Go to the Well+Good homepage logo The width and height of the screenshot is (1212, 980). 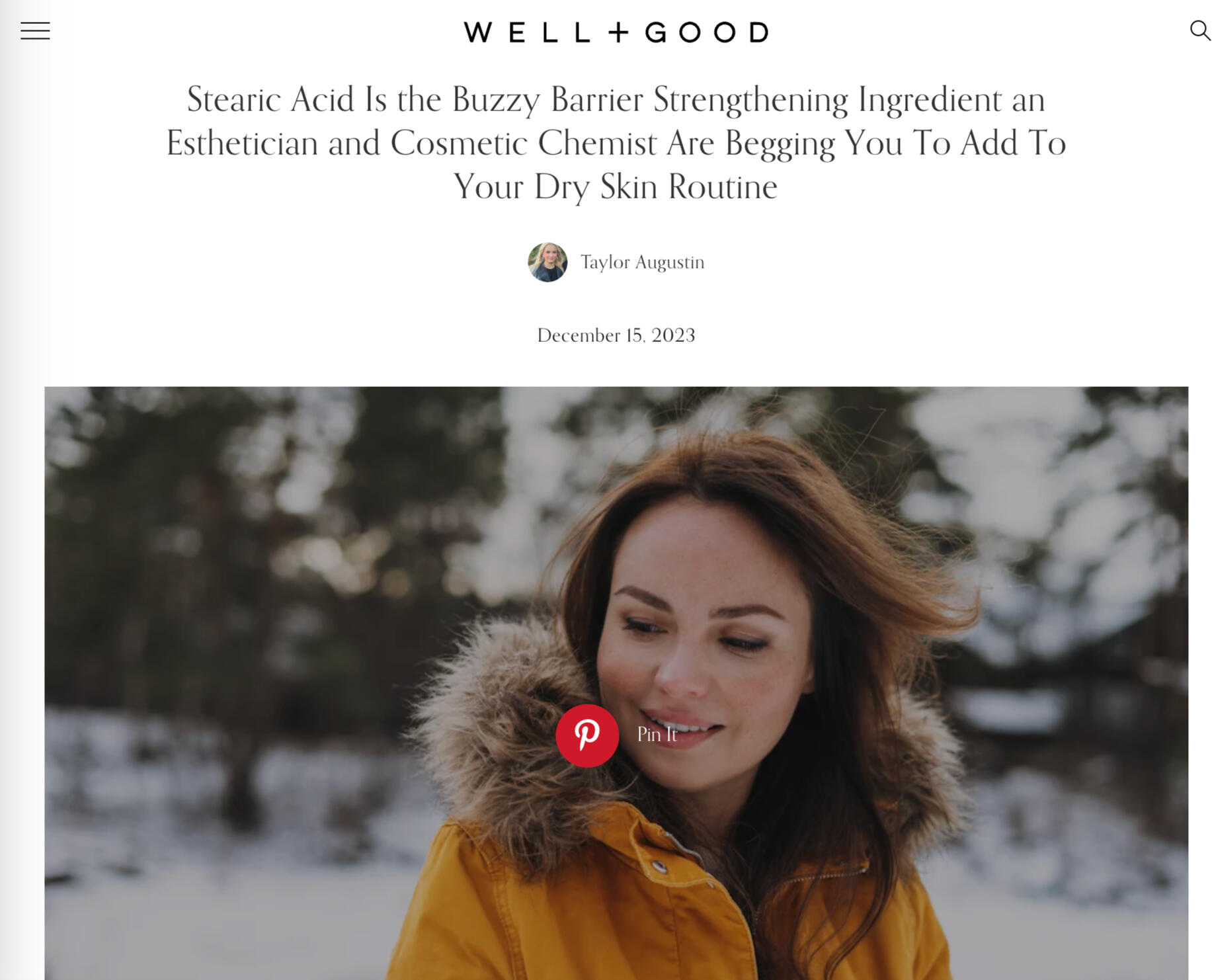[616, 32]
